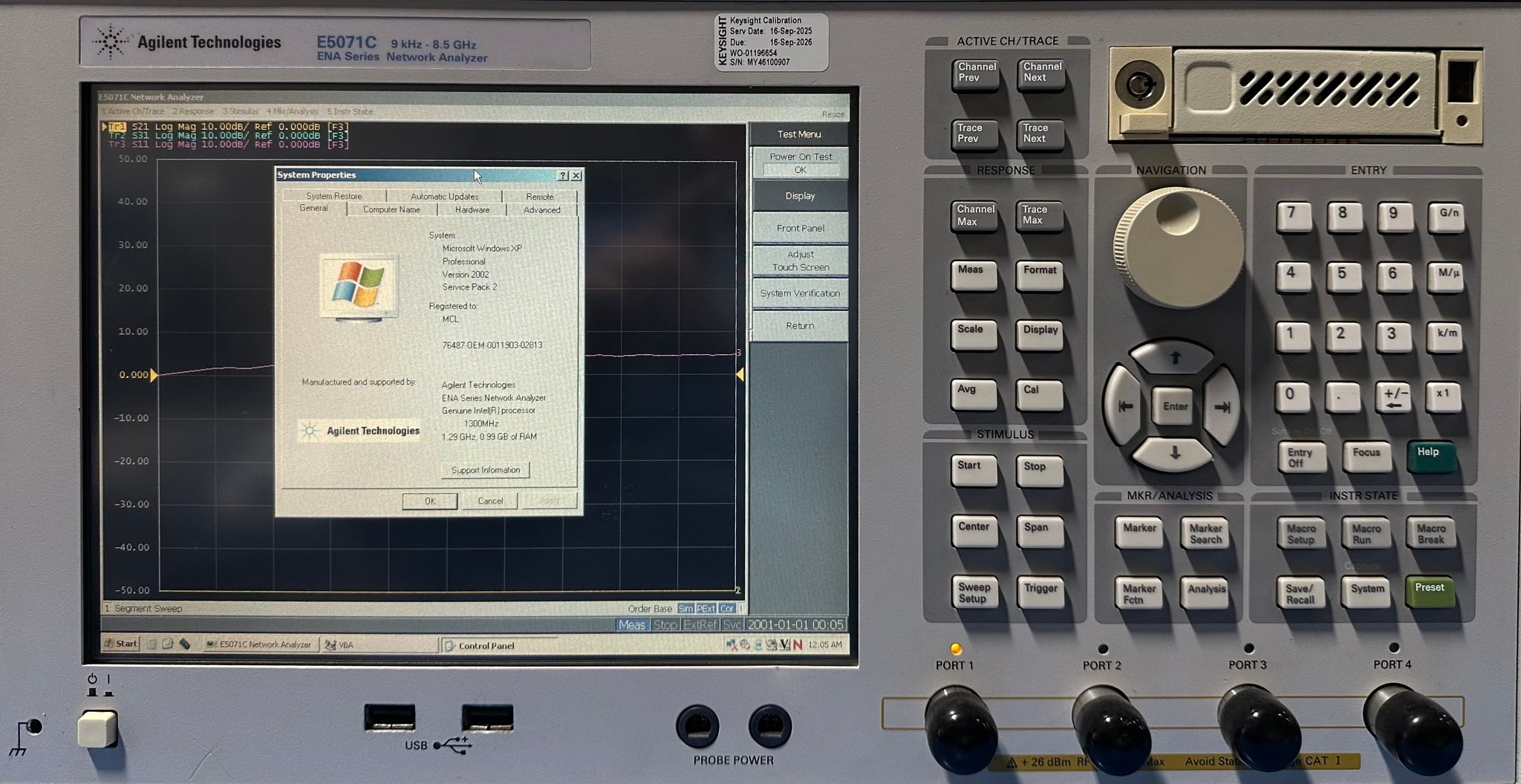
Task: Switch to Control Panel taskbar button
Action: point(498,645)
